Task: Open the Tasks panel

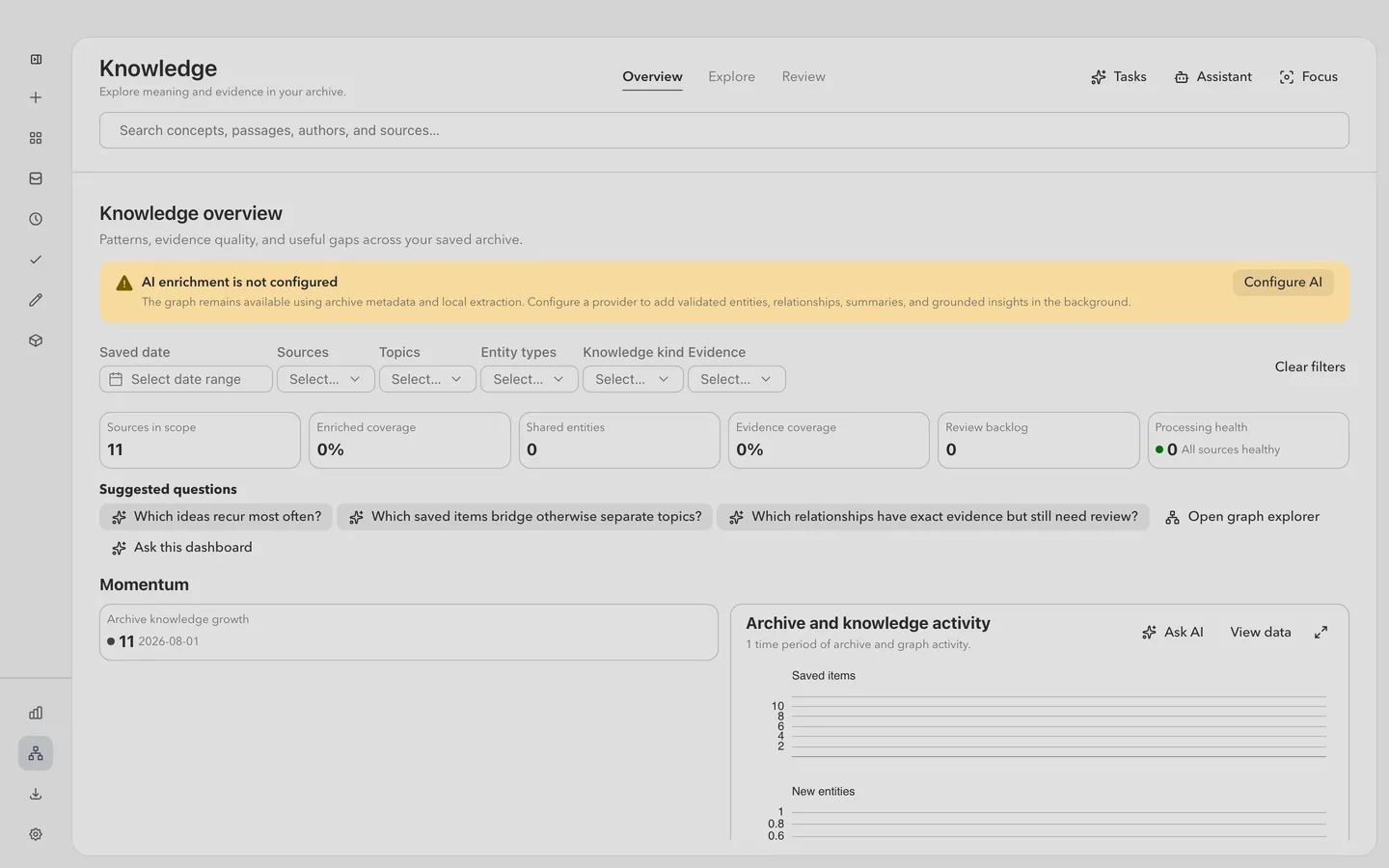Action: coord(1119,77)
